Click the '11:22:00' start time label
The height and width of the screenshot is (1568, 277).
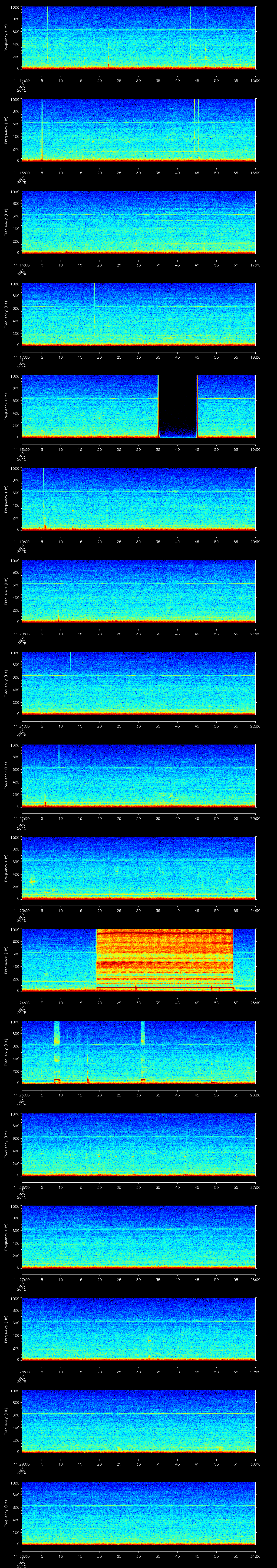pos(21,818)
